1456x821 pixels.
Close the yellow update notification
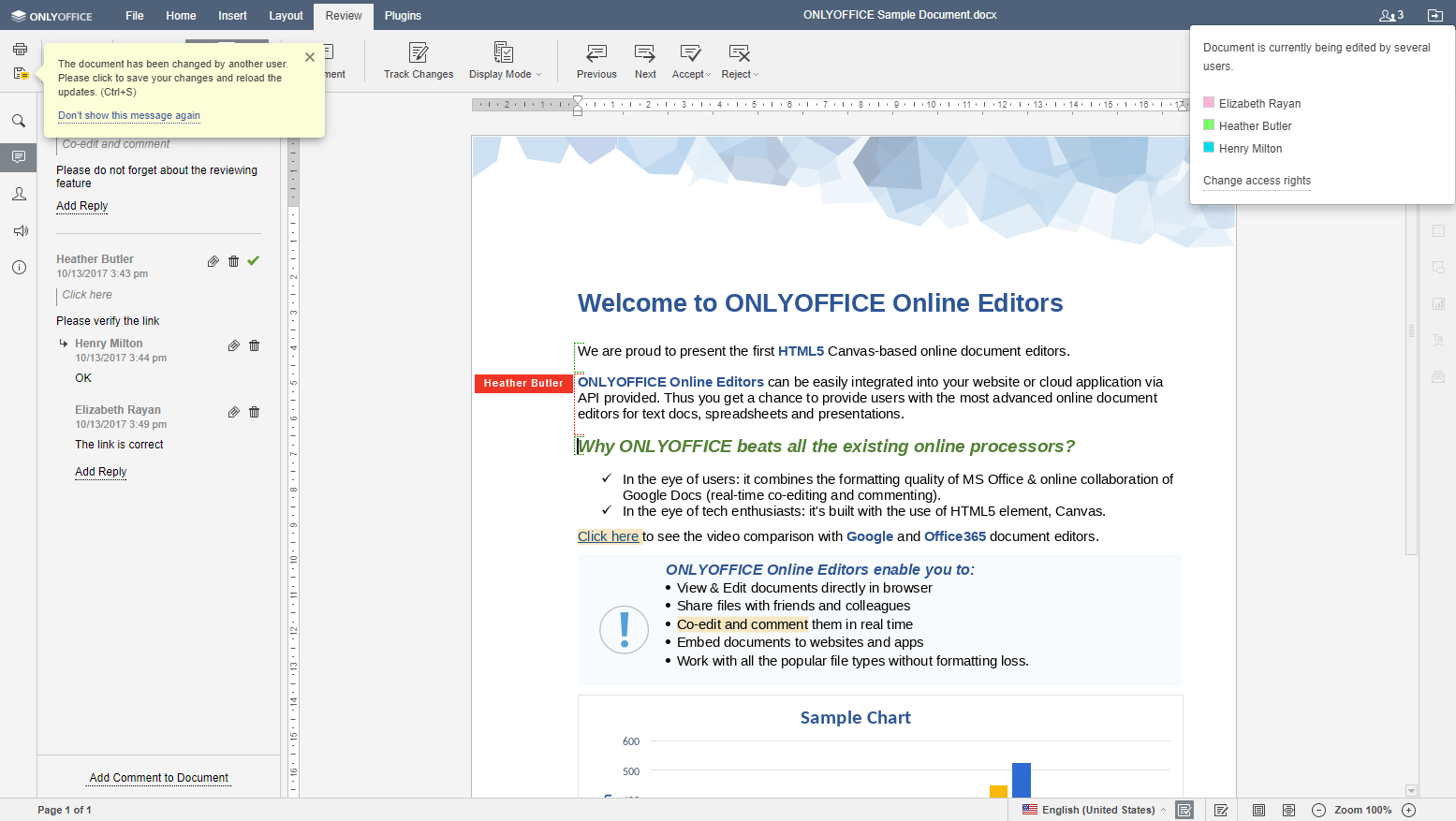click(x=310, y=57)
